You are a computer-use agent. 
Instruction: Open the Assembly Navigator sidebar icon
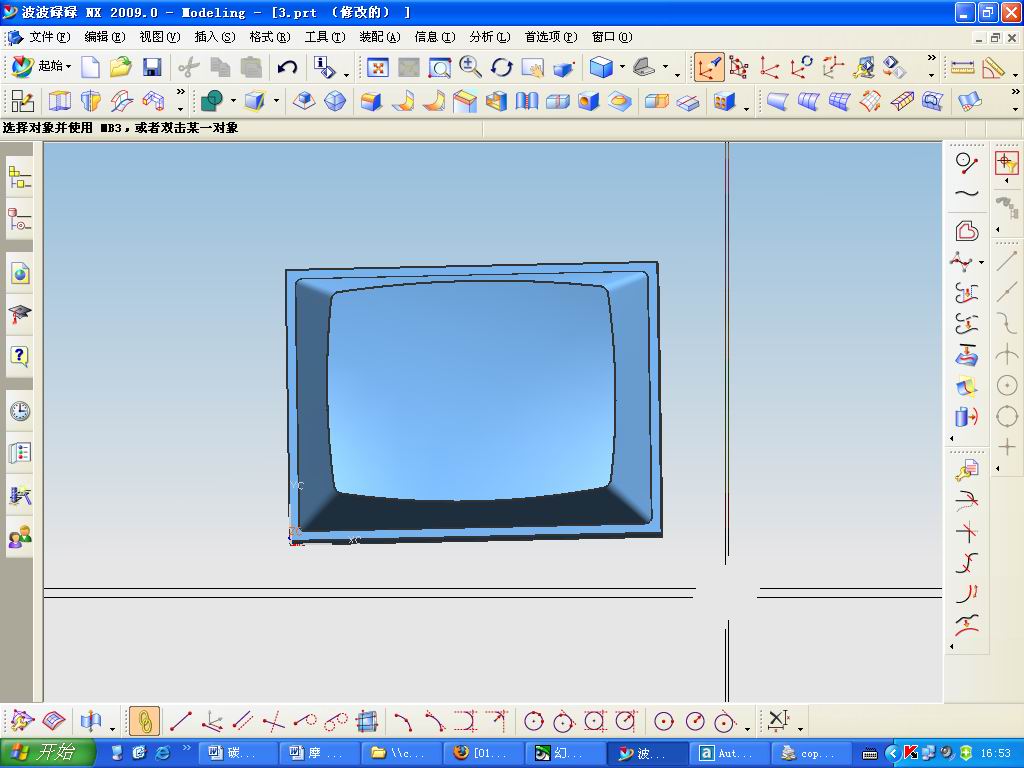click(x=20, y=177)
